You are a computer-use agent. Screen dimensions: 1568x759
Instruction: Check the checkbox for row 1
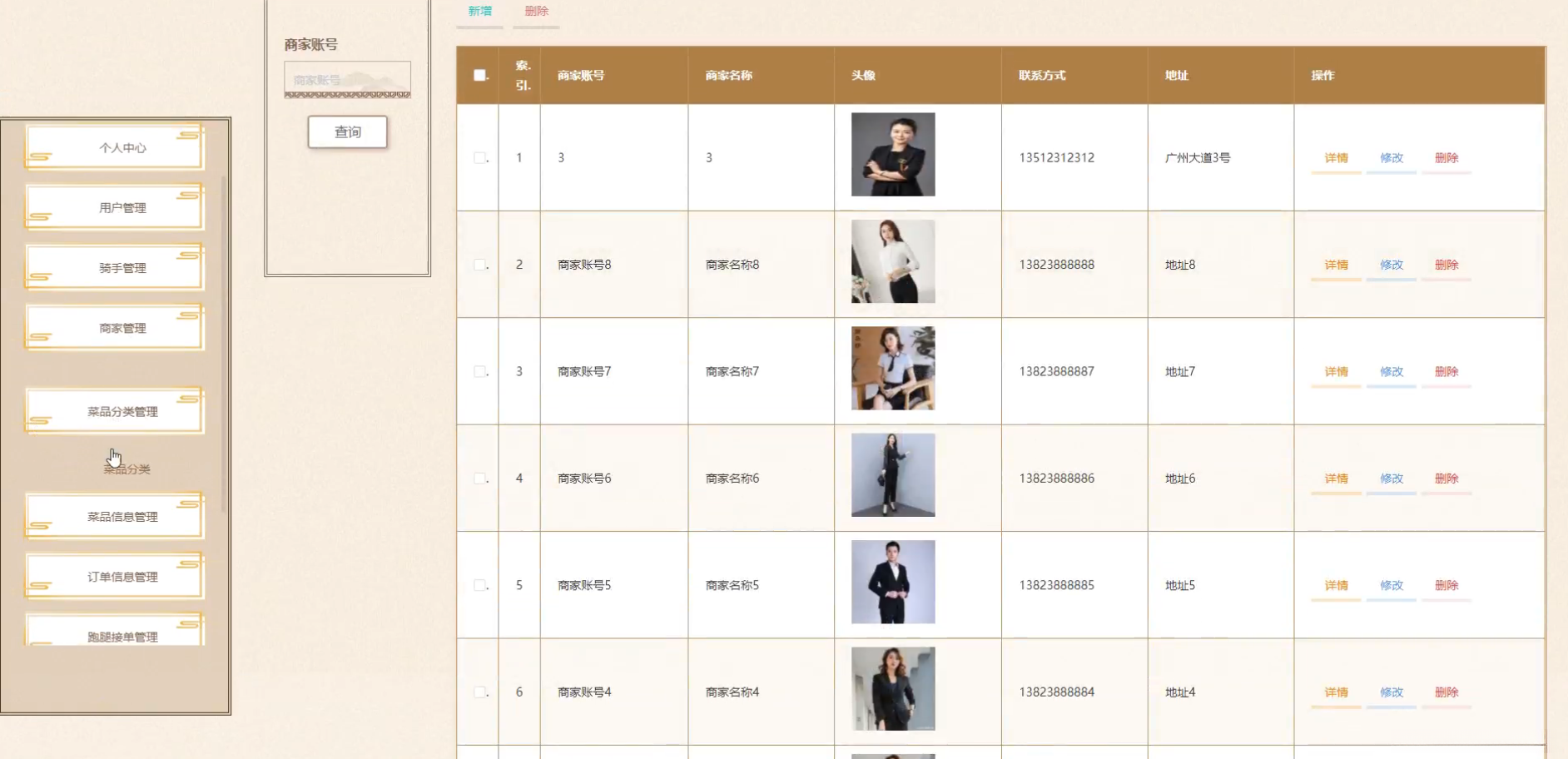[x=479, y=157]
